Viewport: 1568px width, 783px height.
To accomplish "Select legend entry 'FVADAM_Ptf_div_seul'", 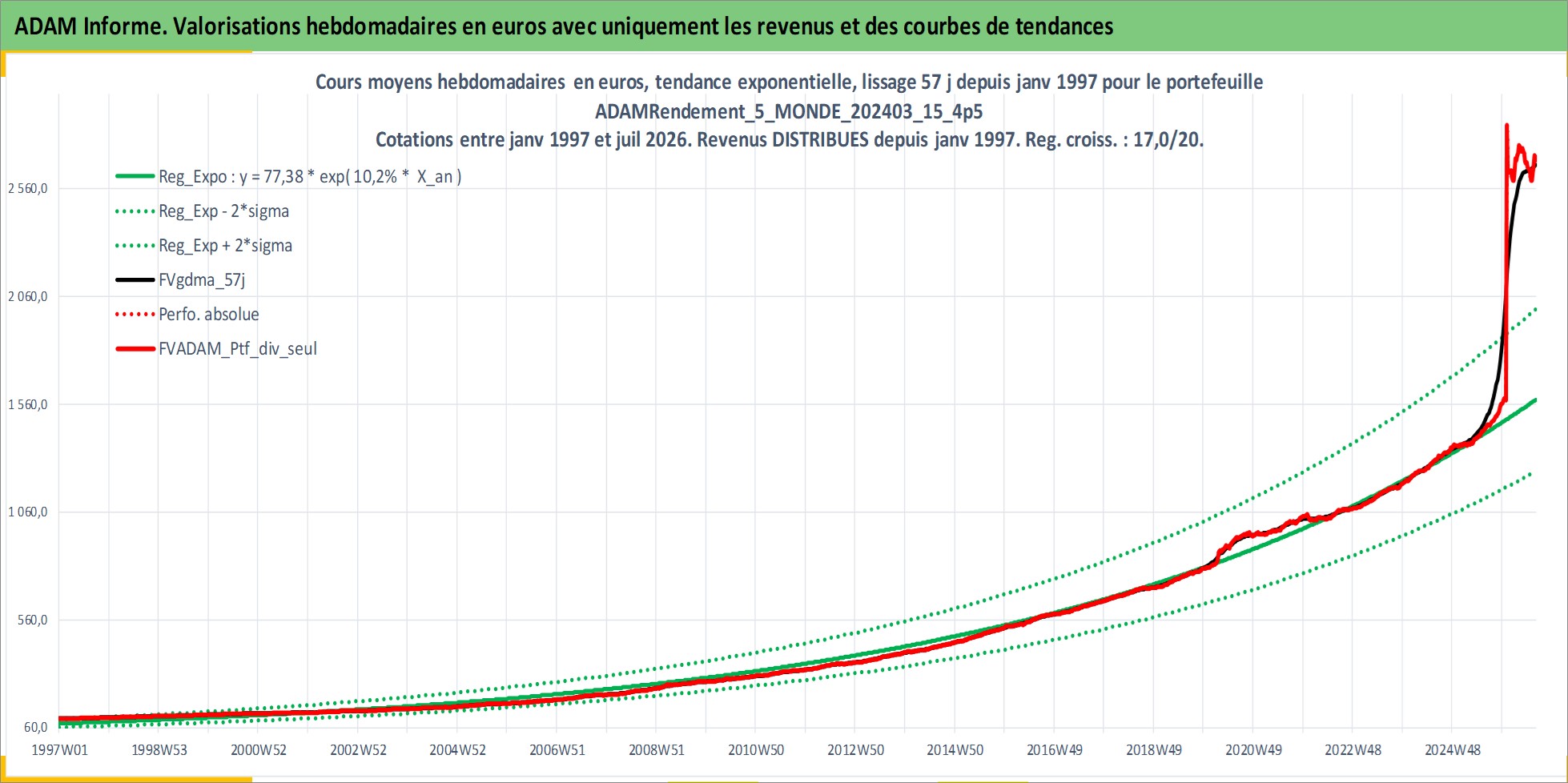I will click(x=238, y=349).
